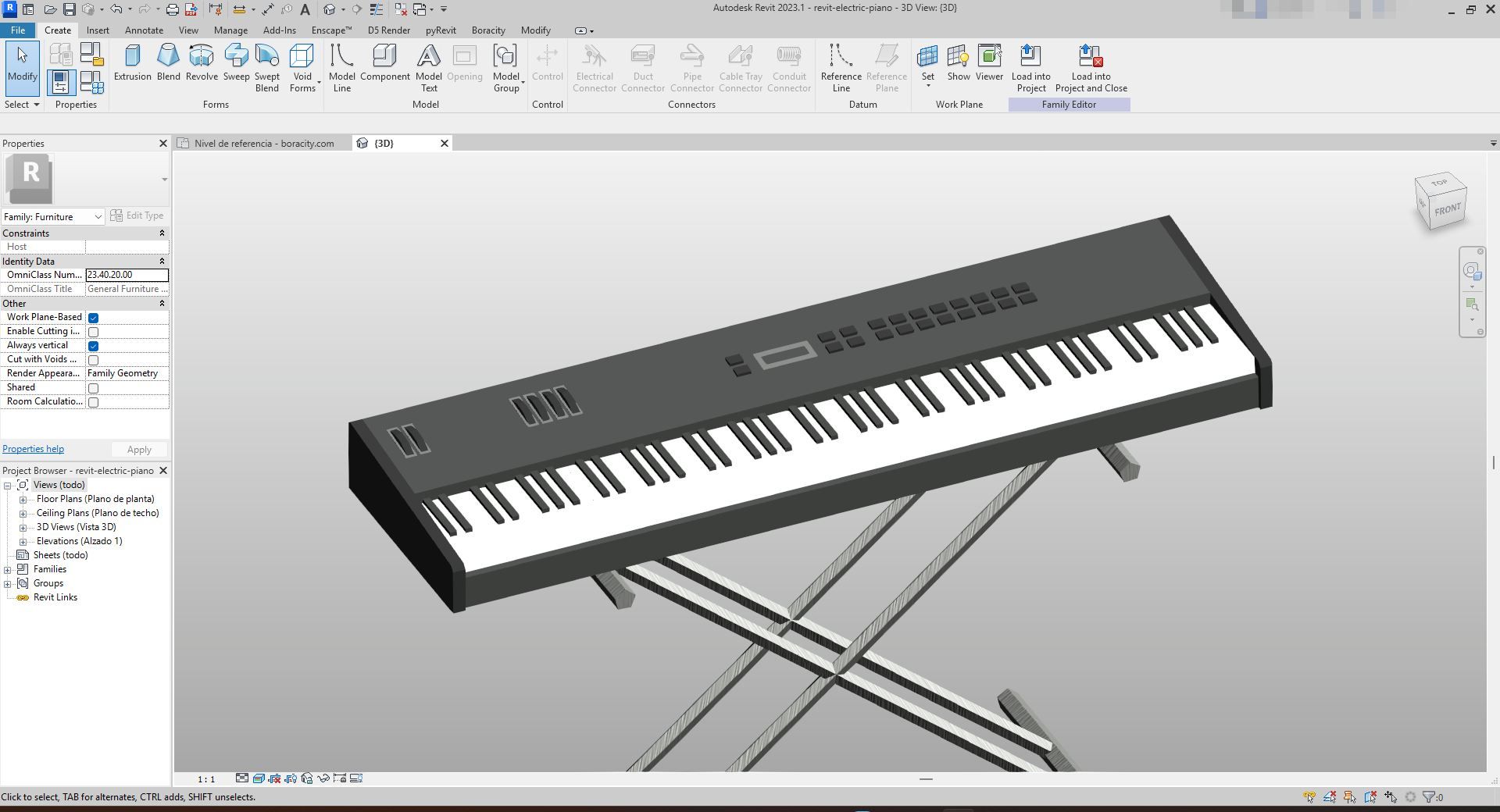Select the Model Text tool
Image resolution: width=1500 pixels, height=812 pixels.
click(x=428, y=68)
